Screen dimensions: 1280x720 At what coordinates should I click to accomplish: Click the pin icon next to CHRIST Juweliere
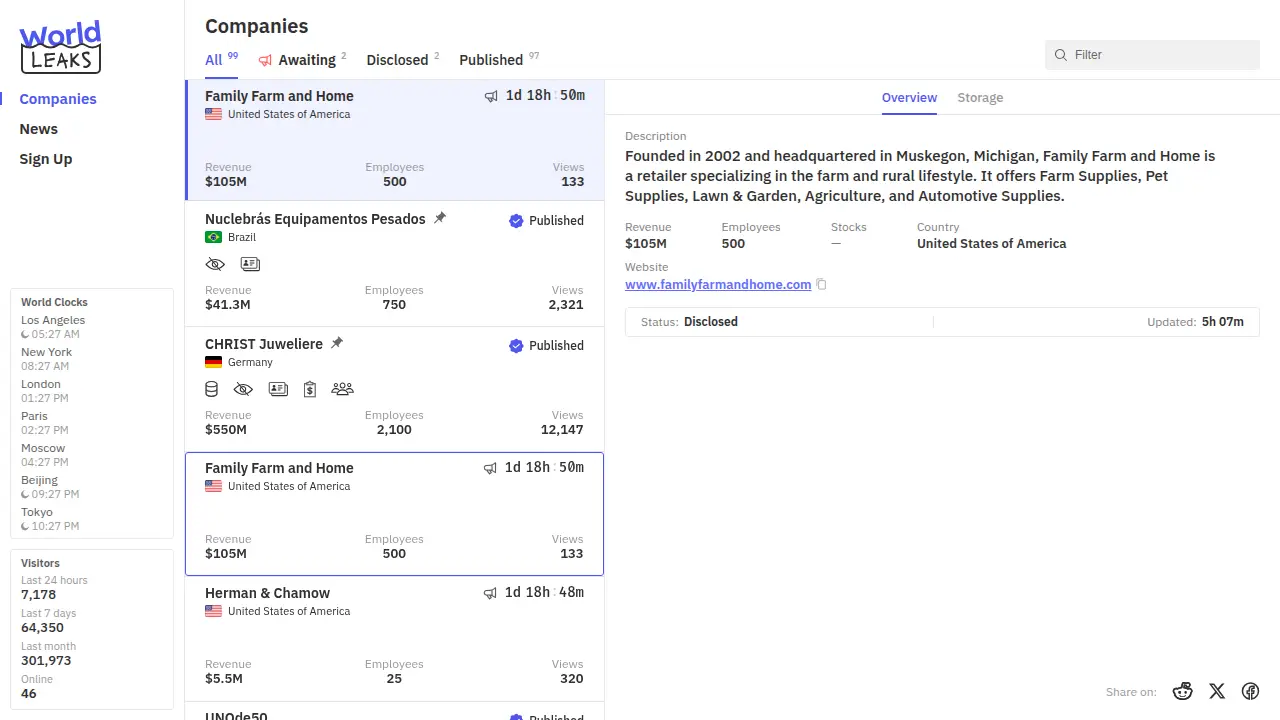tap(337, 343)
